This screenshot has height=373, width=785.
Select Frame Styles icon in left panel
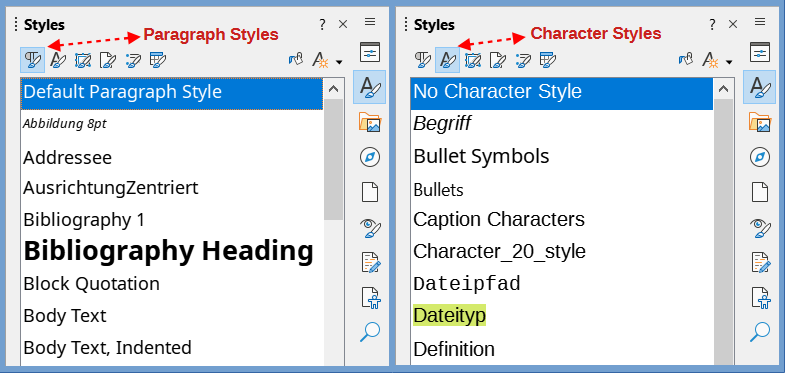click(x=83, y=60)
